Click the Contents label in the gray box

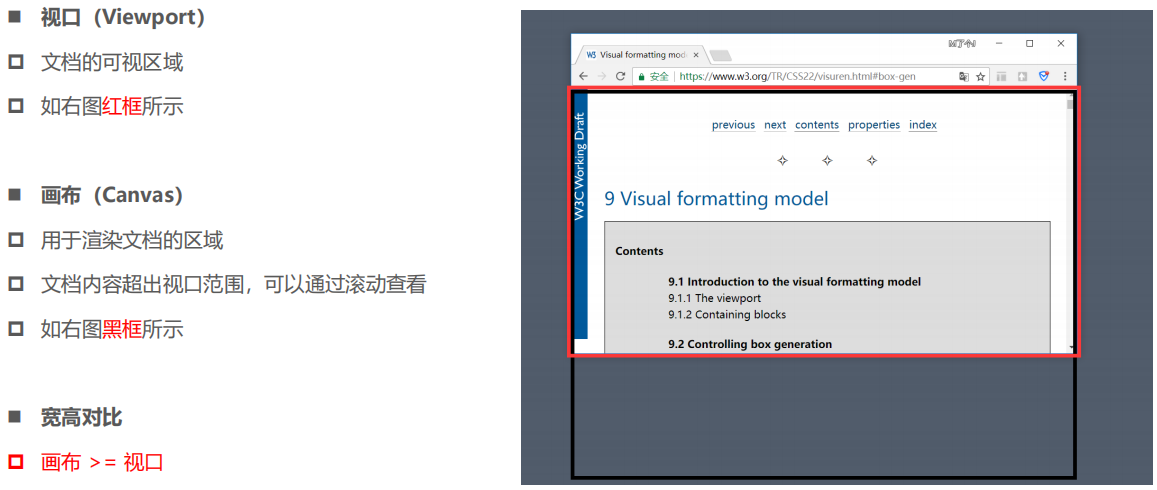639,251
